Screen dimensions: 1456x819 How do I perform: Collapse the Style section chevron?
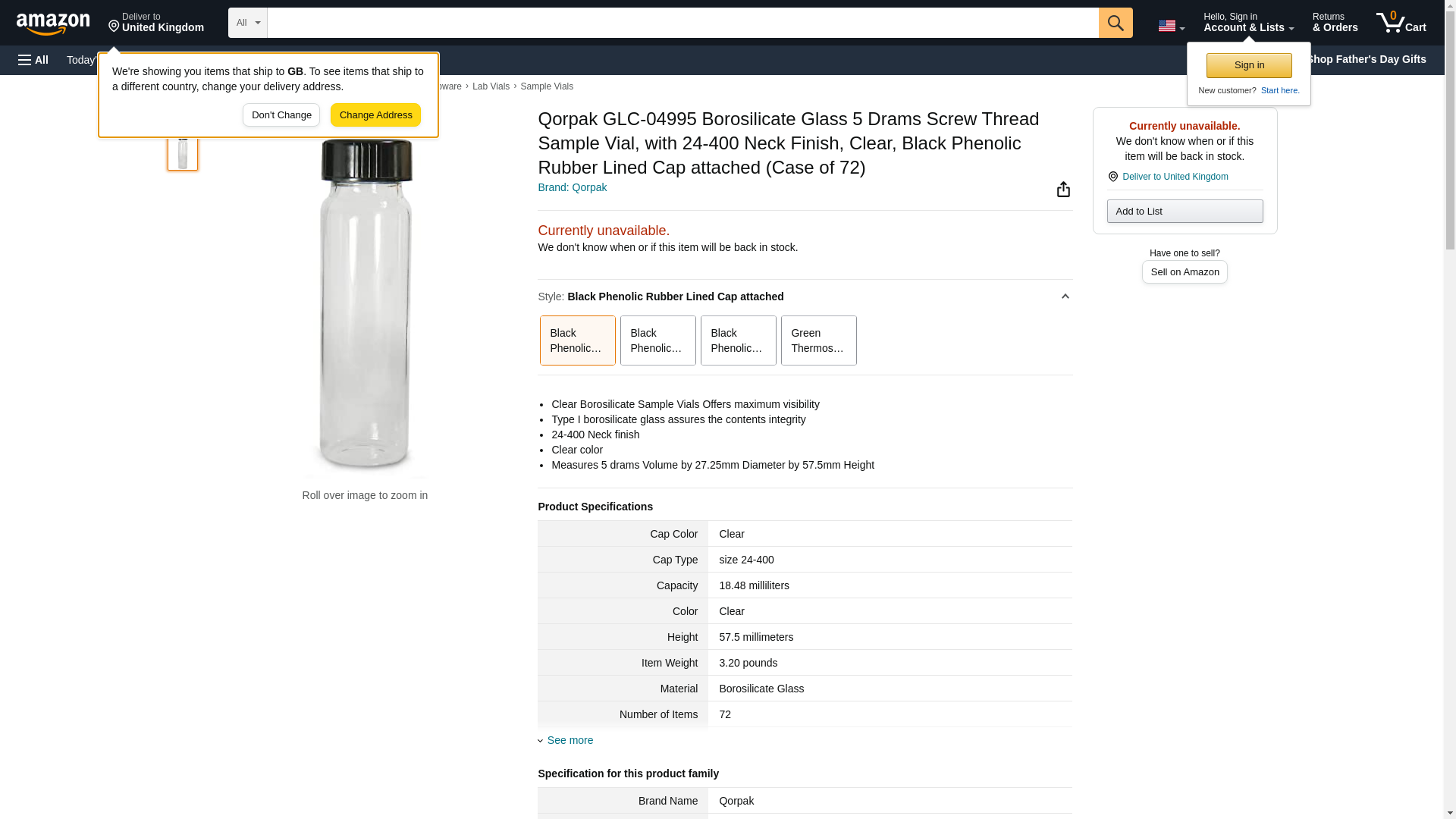coord(1065,297)
